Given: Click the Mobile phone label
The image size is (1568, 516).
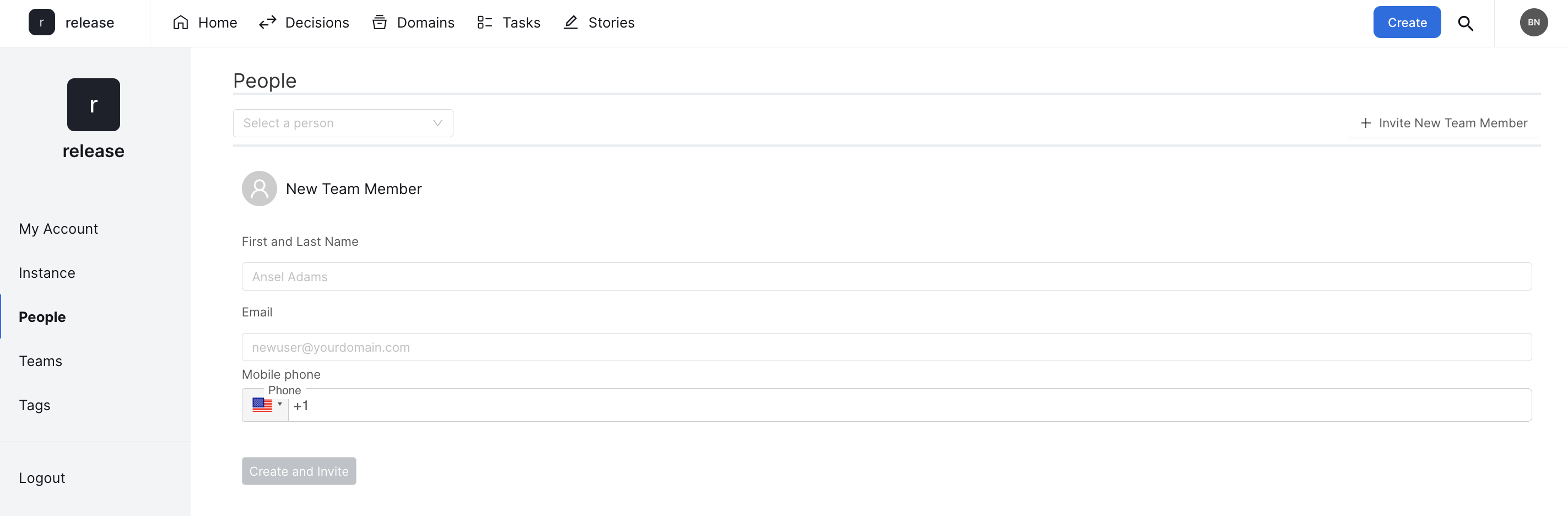Looking at the screenshot, I should pos(281,374).
